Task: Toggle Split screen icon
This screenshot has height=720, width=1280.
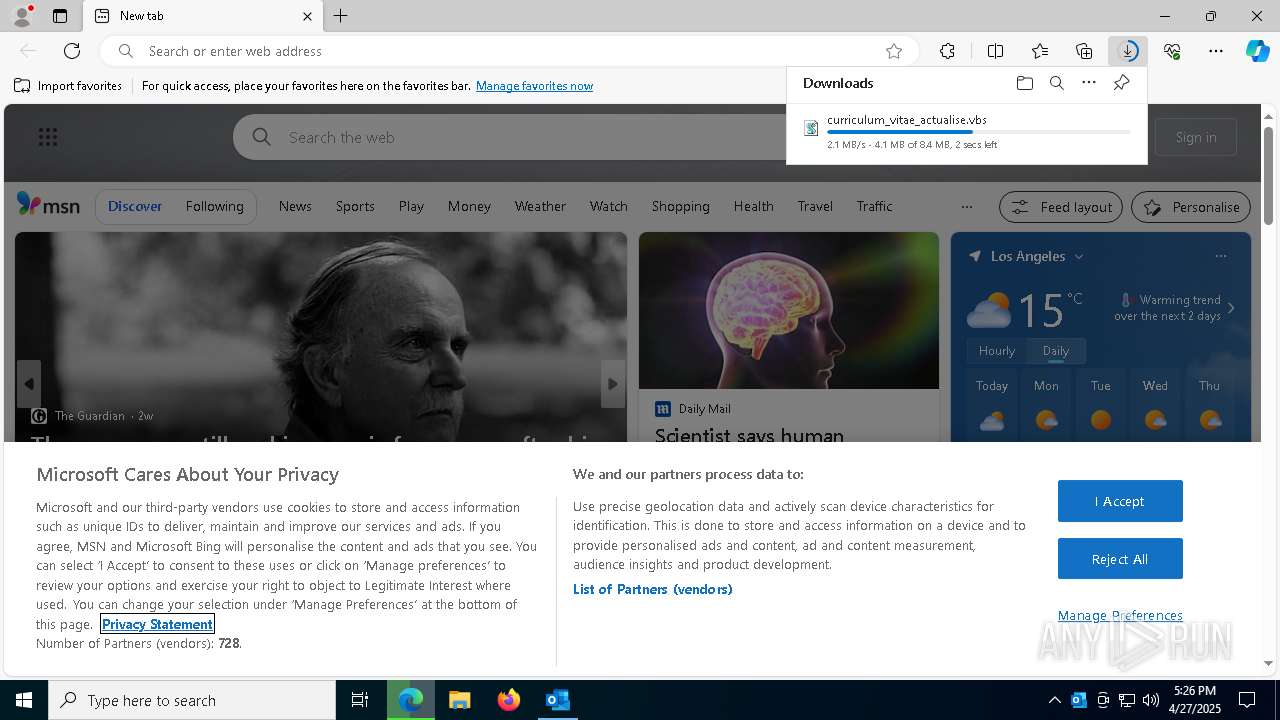Action: tap(995, 51)
